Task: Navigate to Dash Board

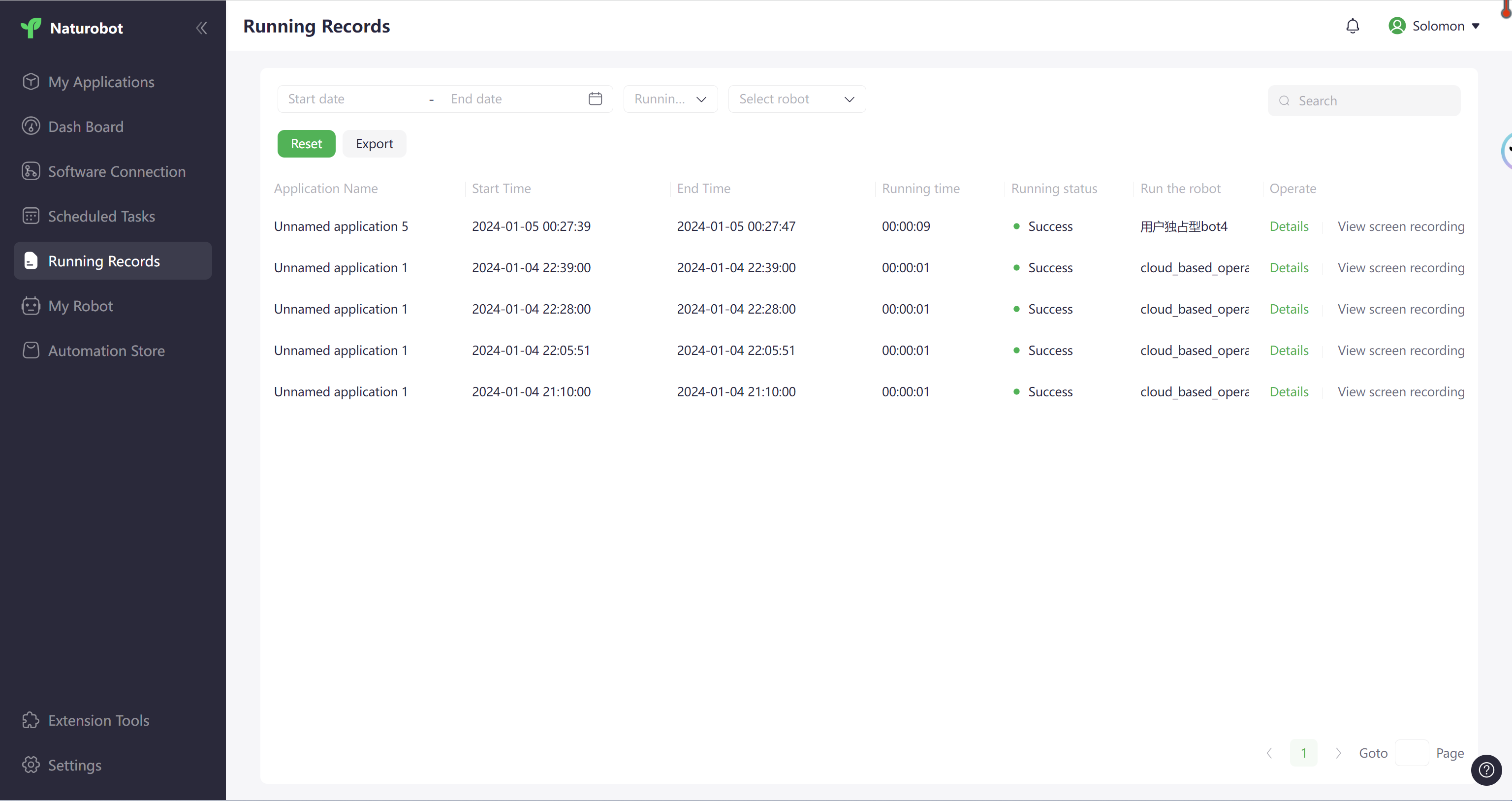Action: coord(113,126)
